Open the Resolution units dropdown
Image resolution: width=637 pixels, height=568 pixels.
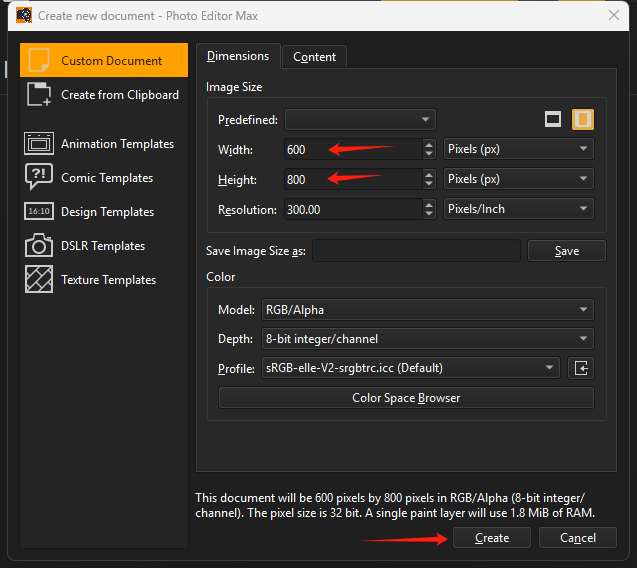tap(519, 209)
